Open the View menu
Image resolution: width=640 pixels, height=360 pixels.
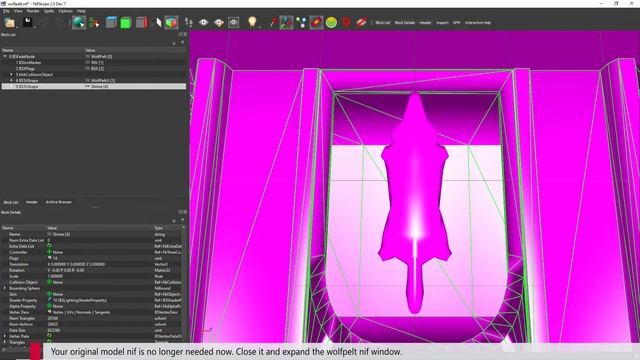tap(18, 11)
